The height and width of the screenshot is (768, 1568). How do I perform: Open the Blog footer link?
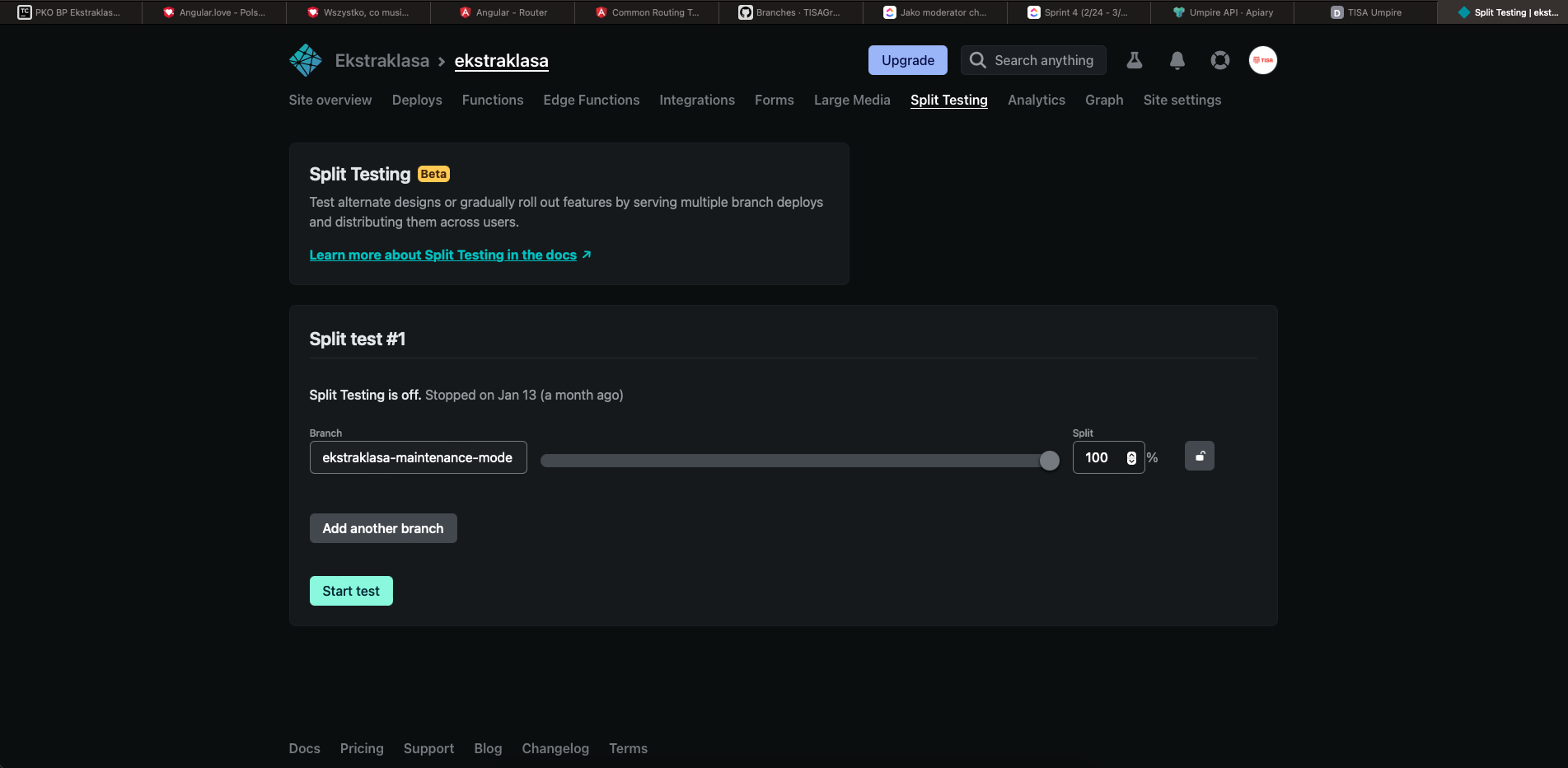[x=488, y=748]
